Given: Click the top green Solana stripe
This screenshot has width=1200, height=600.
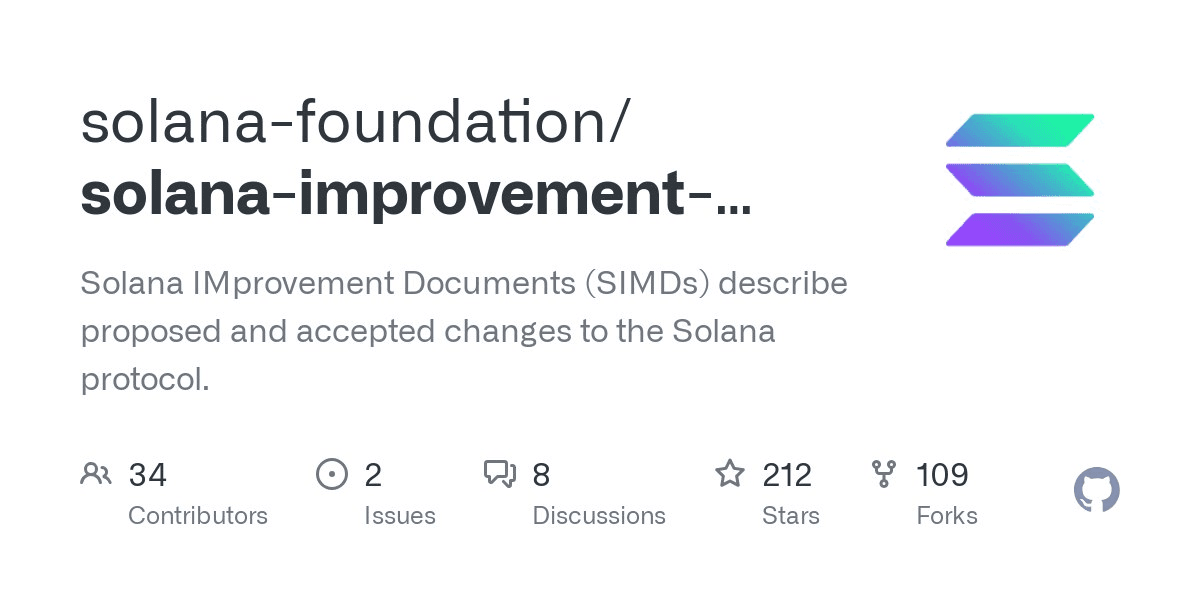Looking at the screenshot, I should pos(1020,130).
